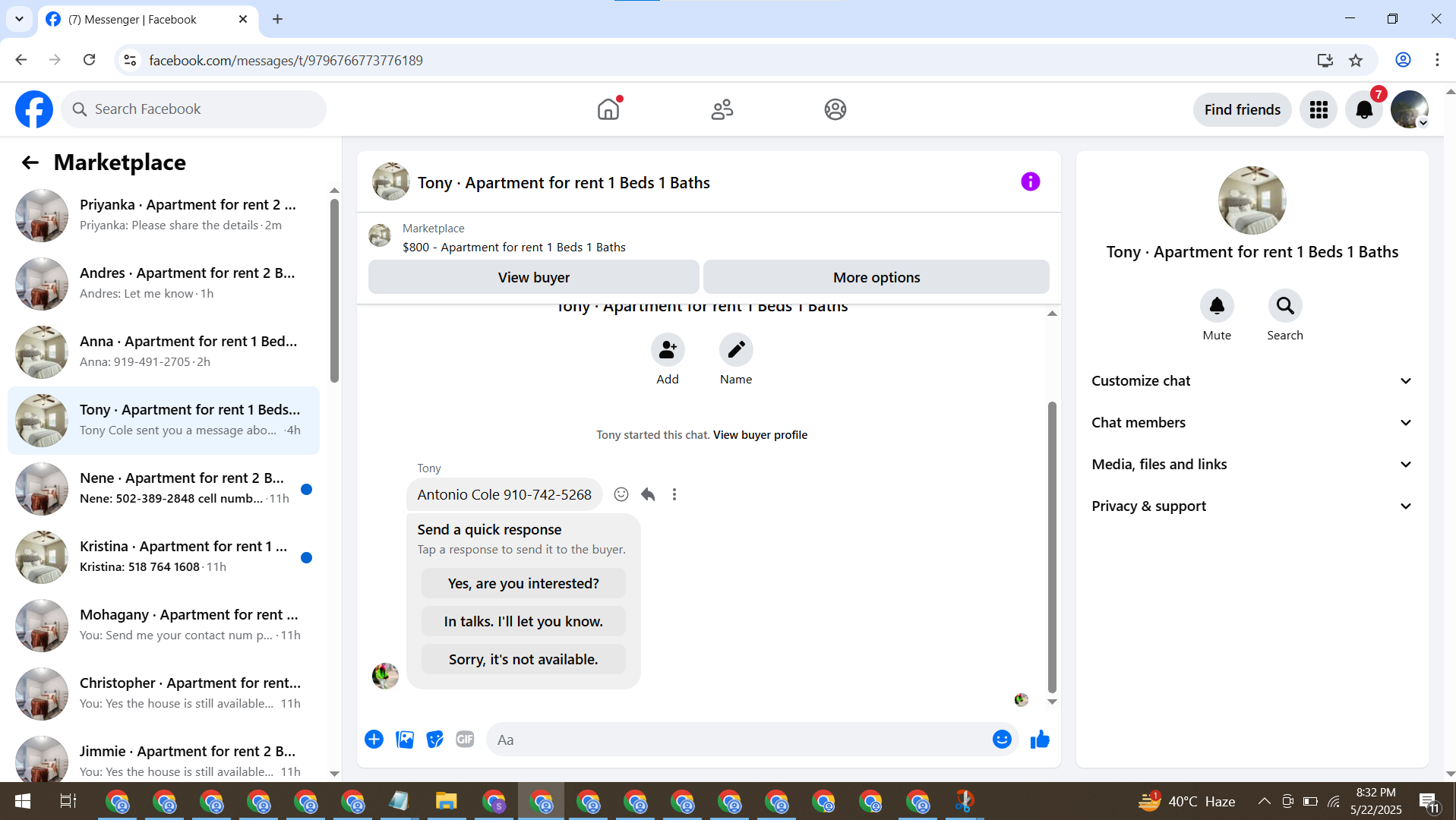Attach a photo or file

pos(405,740)
